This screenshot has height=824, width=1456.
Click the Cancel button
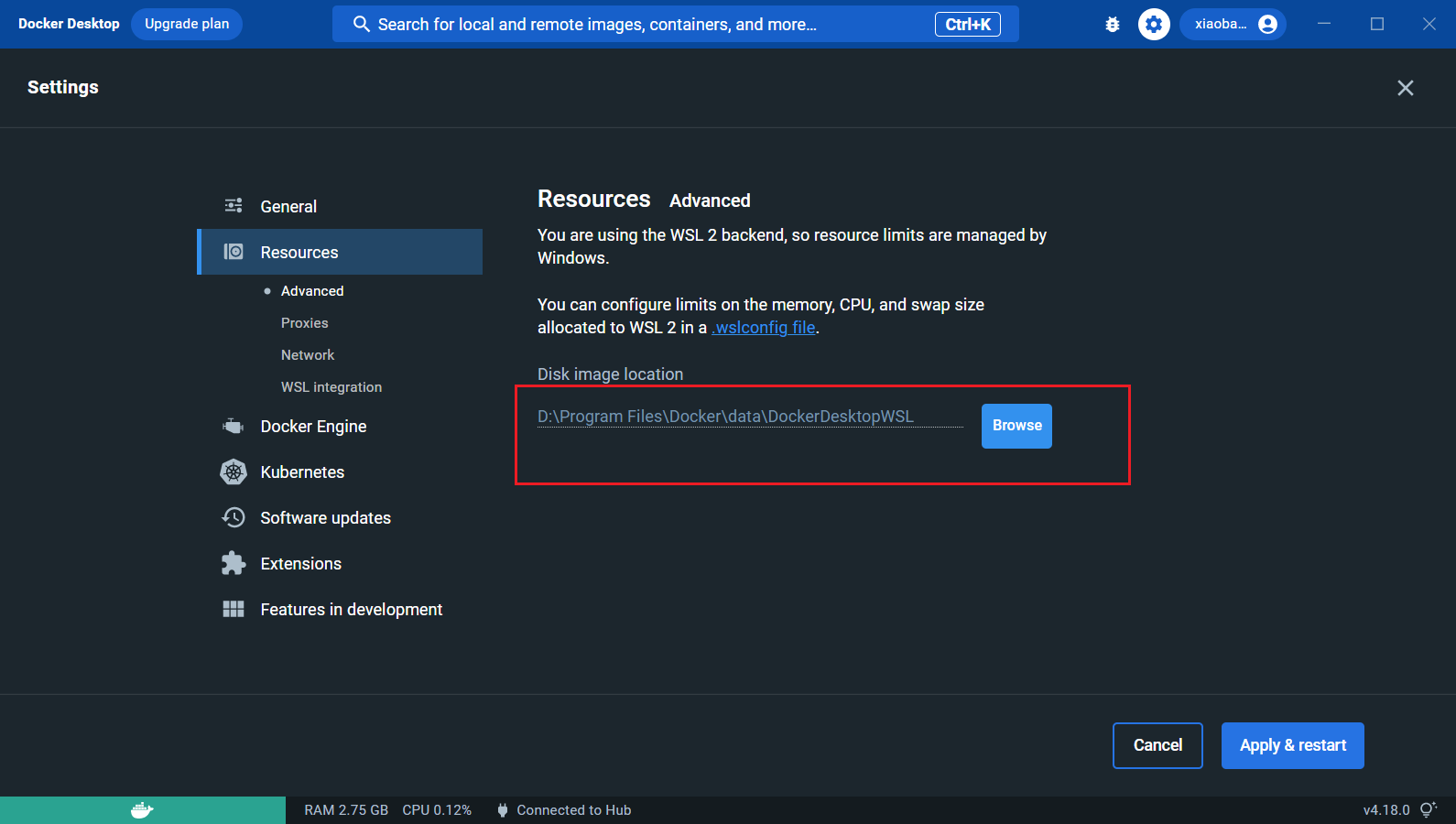(x=1157, y=745)
